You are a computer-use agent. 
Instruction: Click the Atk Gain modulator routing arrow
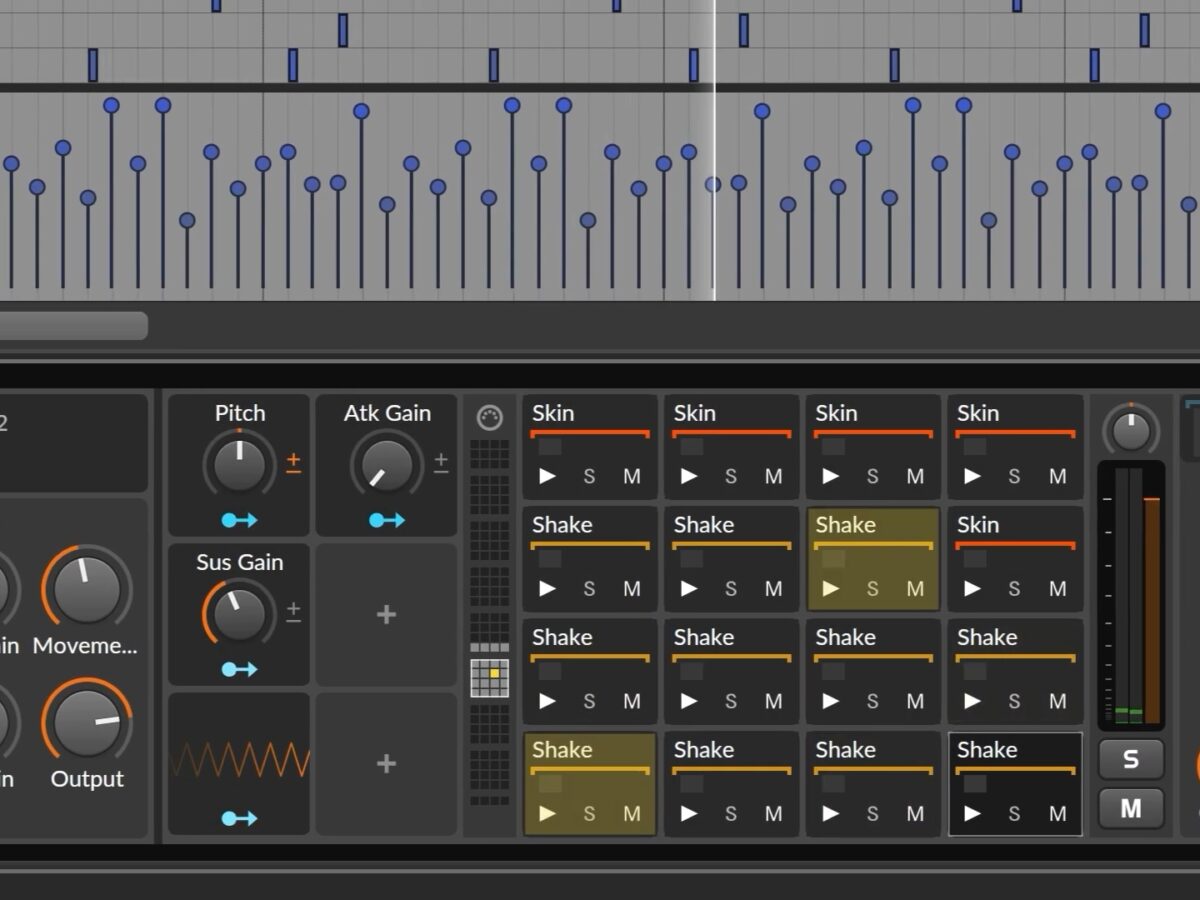387,520
